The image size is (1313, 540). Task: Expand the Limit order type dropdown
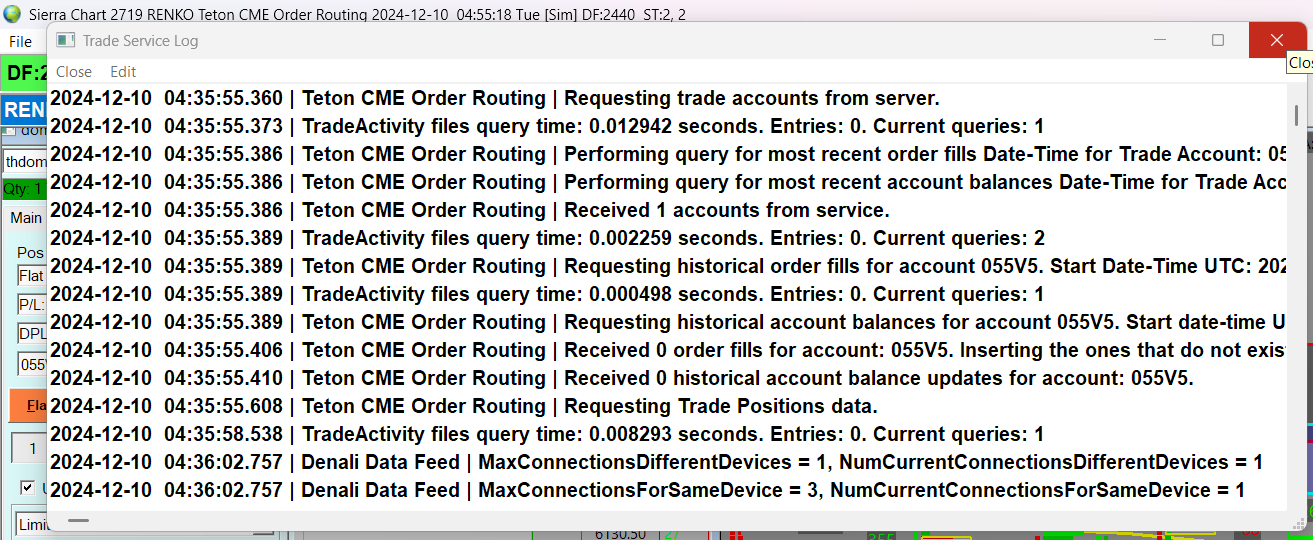[30, 524]
